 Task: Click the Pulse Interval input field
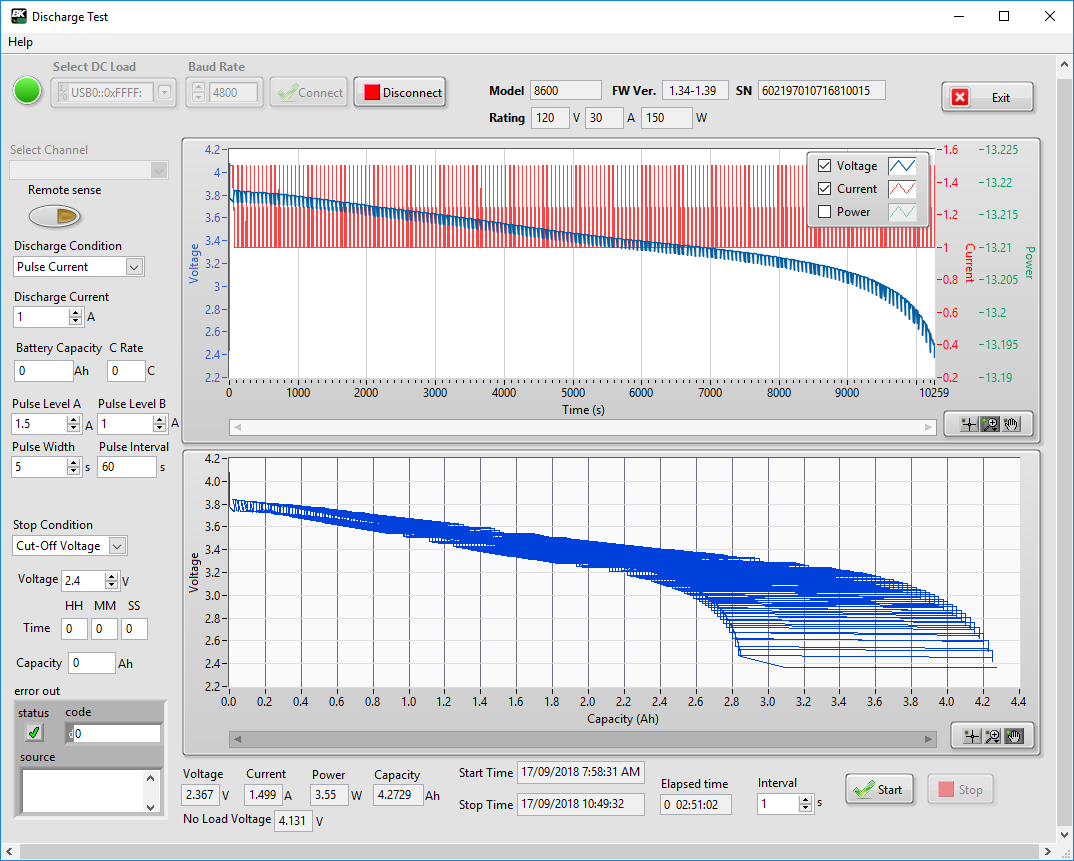[x=127, y=467]
